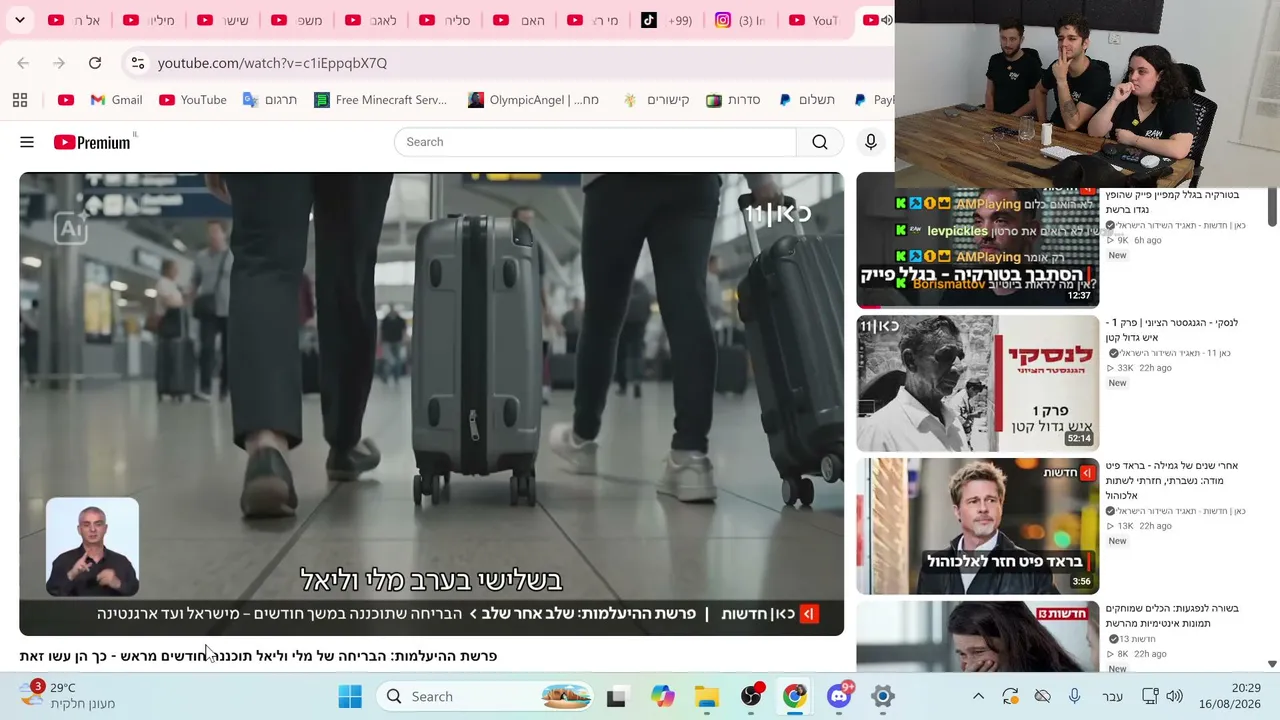Switch to the האם YouTube tab
Screen dimensions: 1280x720
click(518, 20)
